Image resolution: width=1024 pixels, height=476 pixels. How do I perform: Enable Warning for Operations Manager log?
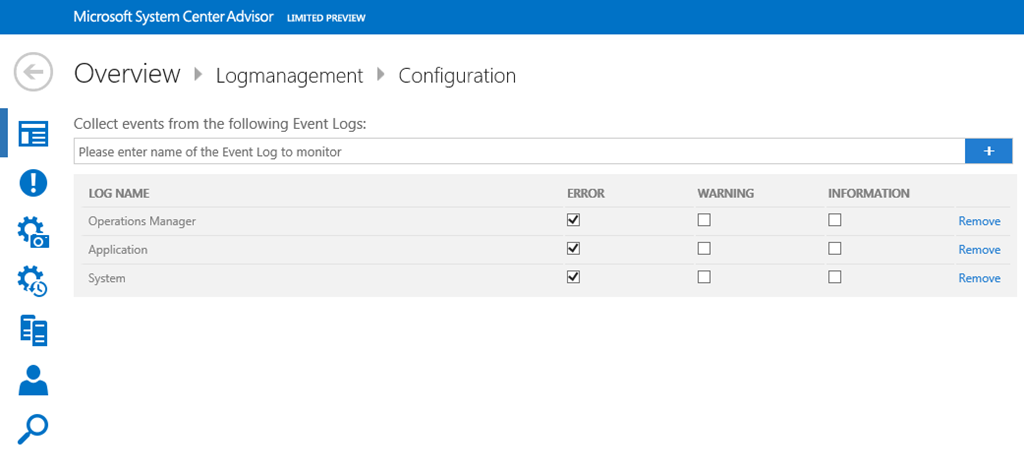[704, 220]
